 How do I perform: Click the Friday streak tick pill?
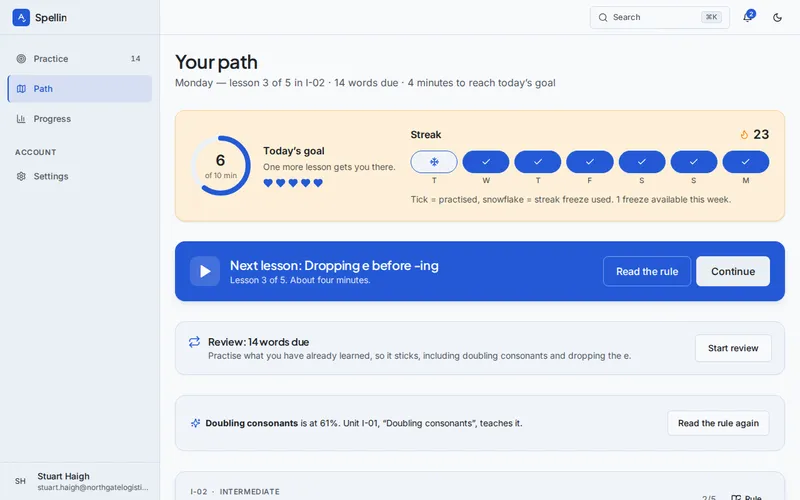tap(590, 162)
